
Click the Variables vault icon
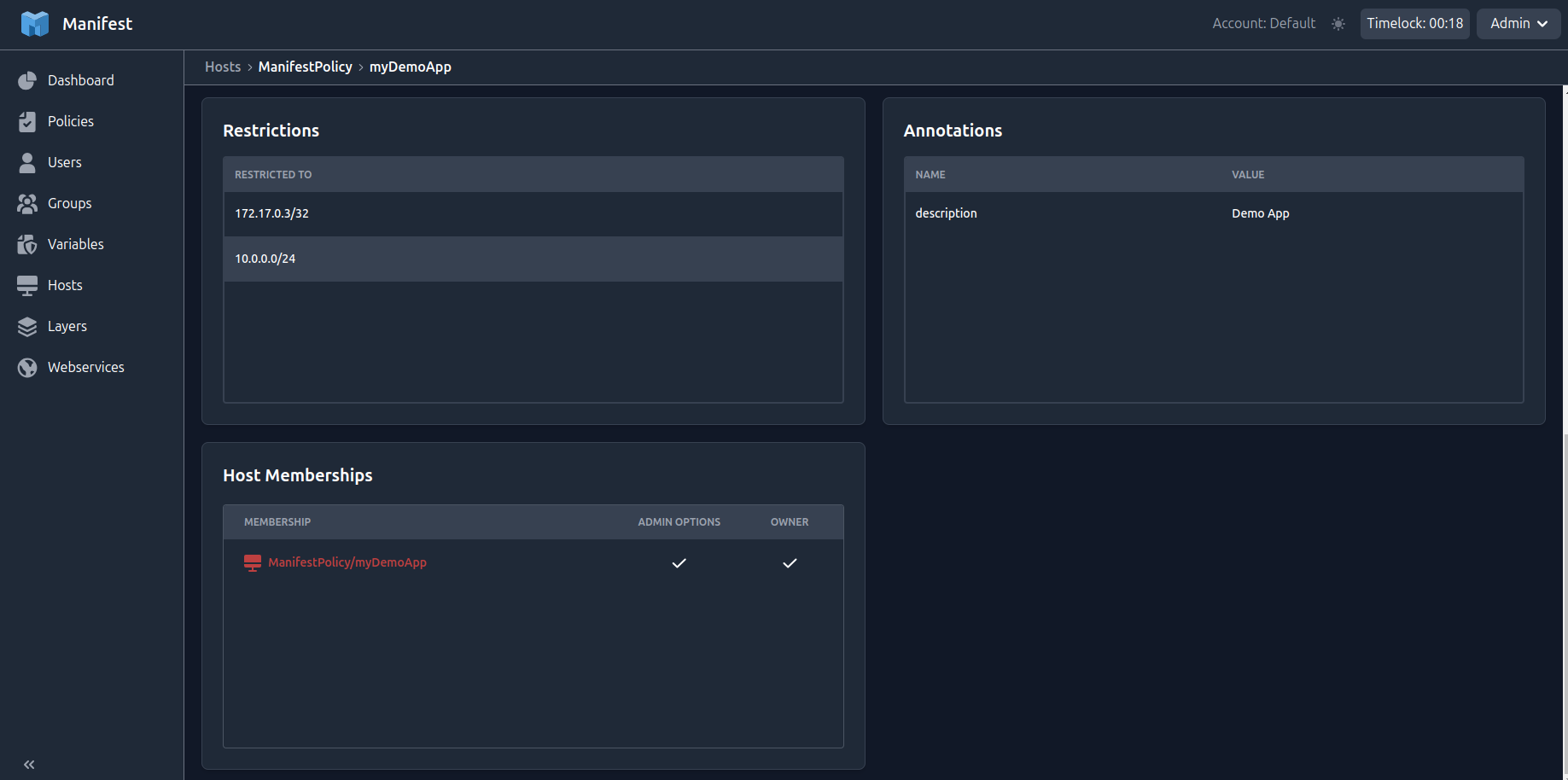(x=27, y=244)
